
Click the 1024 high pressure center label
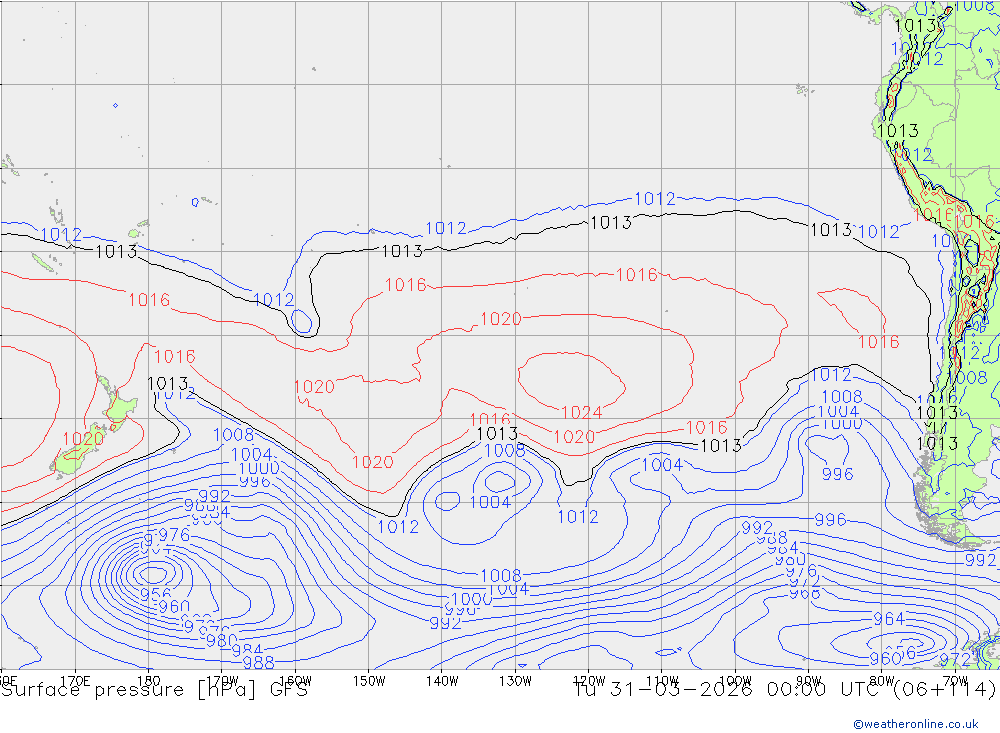tap(581, 412)
